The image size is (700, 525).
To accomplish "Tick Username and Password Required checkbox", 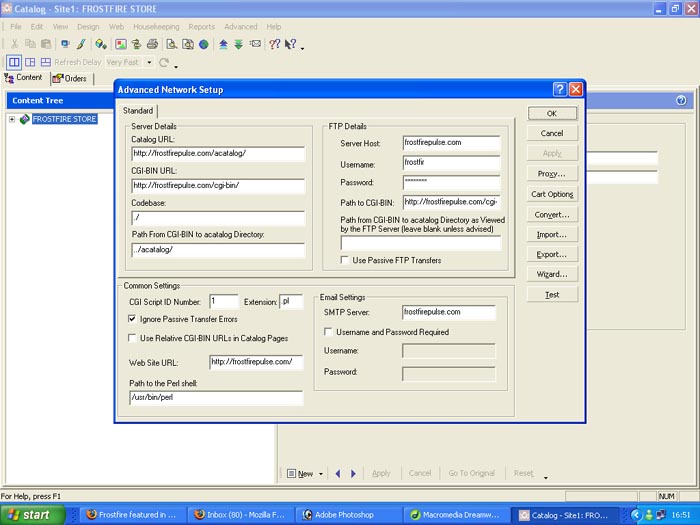I will (328, 332).
